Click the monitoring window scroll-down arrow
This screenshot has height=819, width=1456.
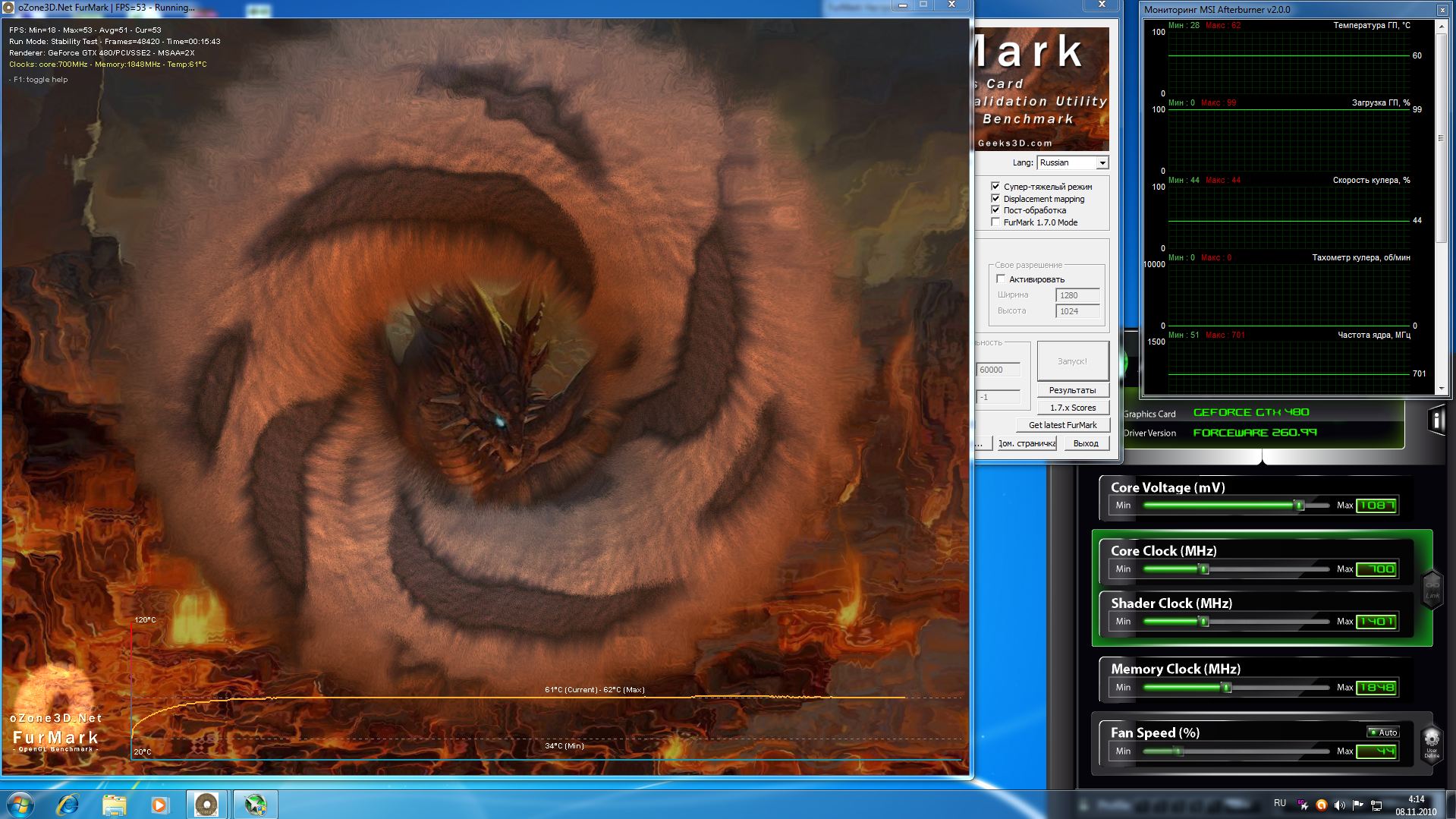pyautogui.click(x=1442, y=389)
